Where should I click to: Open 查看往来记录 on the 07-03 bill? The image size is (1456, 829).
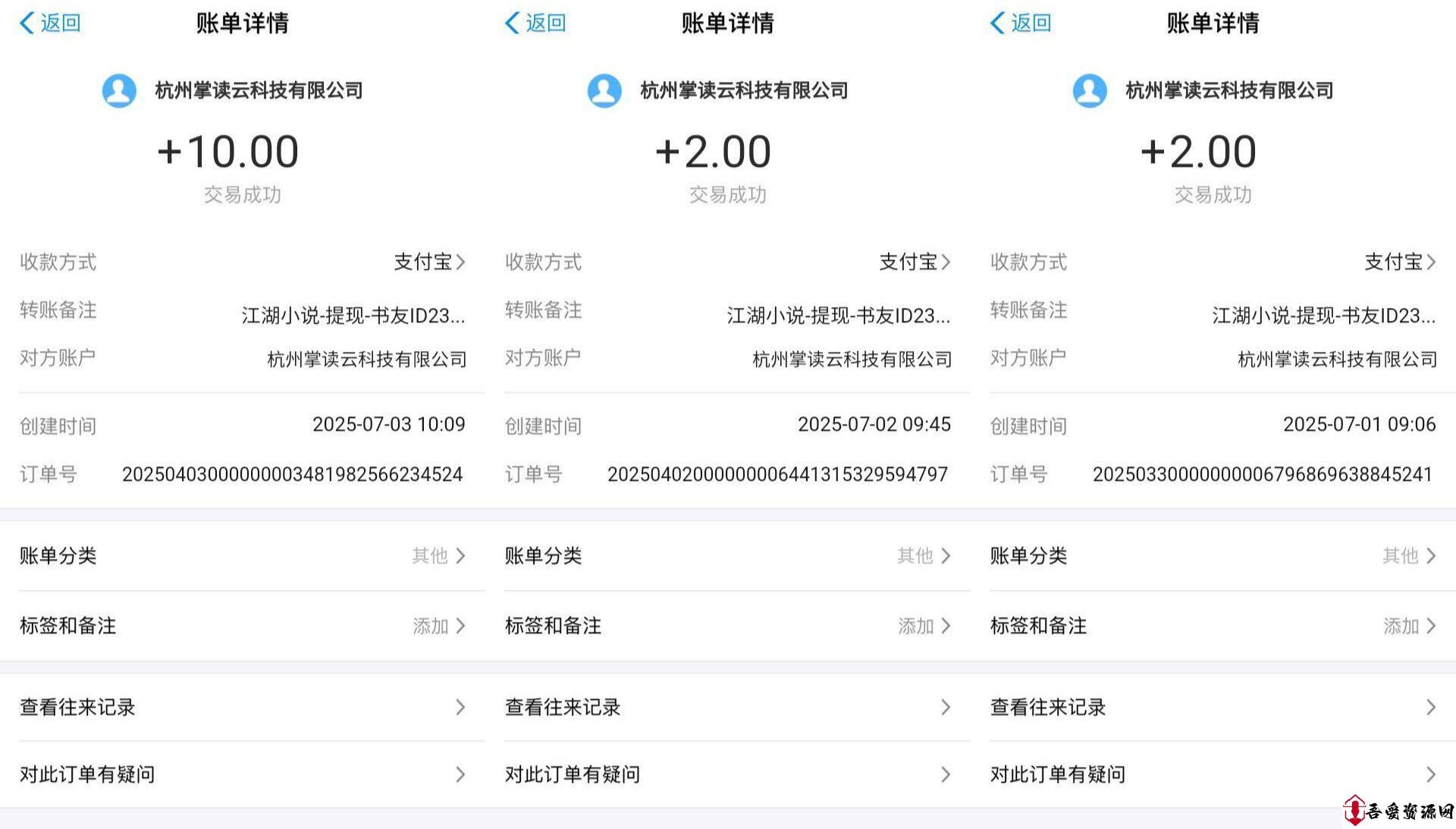coord(243,707)
